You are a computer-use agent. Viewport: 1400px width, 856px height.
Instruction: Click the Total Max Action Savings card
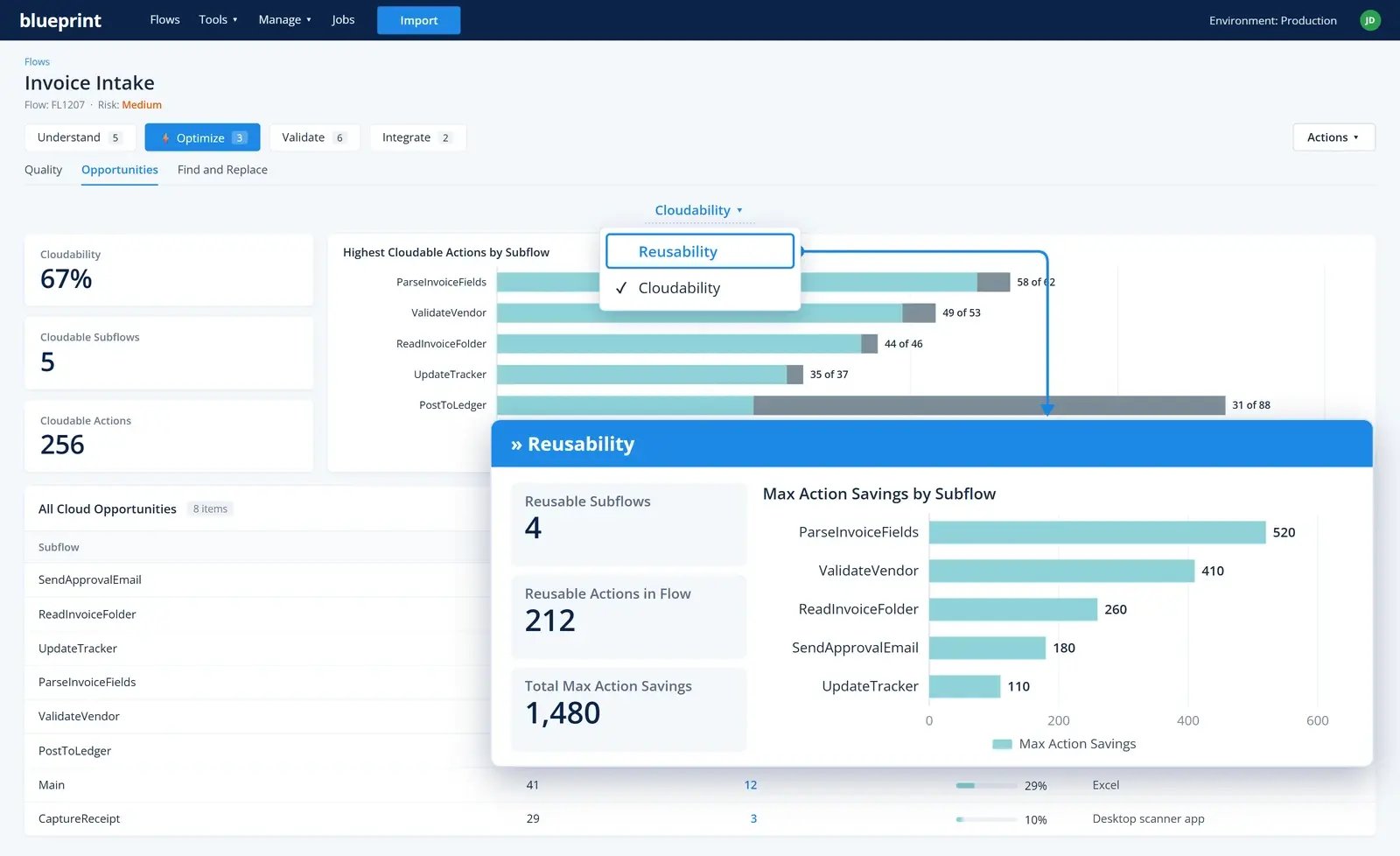628,710
